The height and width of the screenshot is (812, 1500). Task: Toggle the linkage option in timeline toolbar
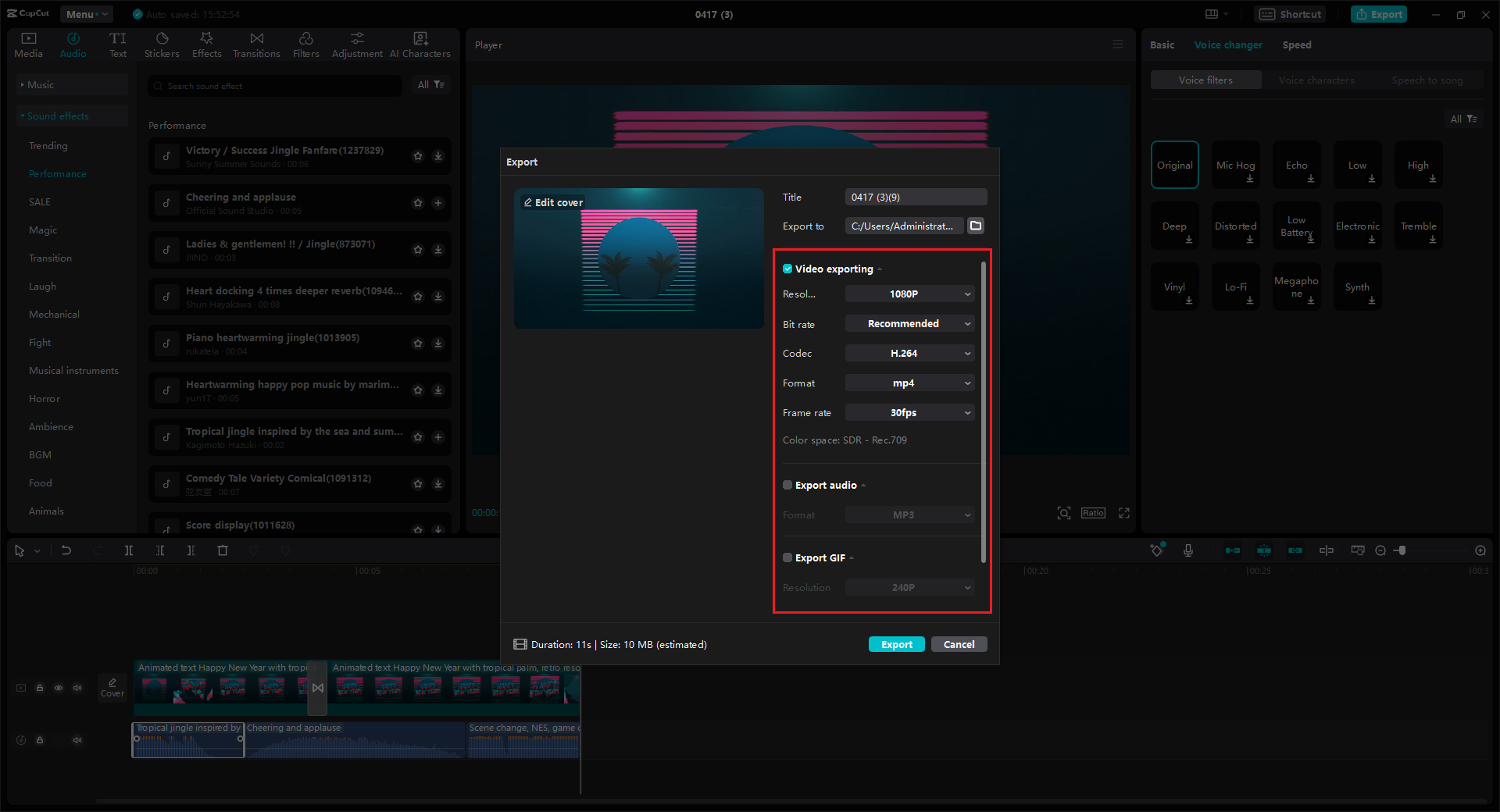click(x=1295, y=550)
